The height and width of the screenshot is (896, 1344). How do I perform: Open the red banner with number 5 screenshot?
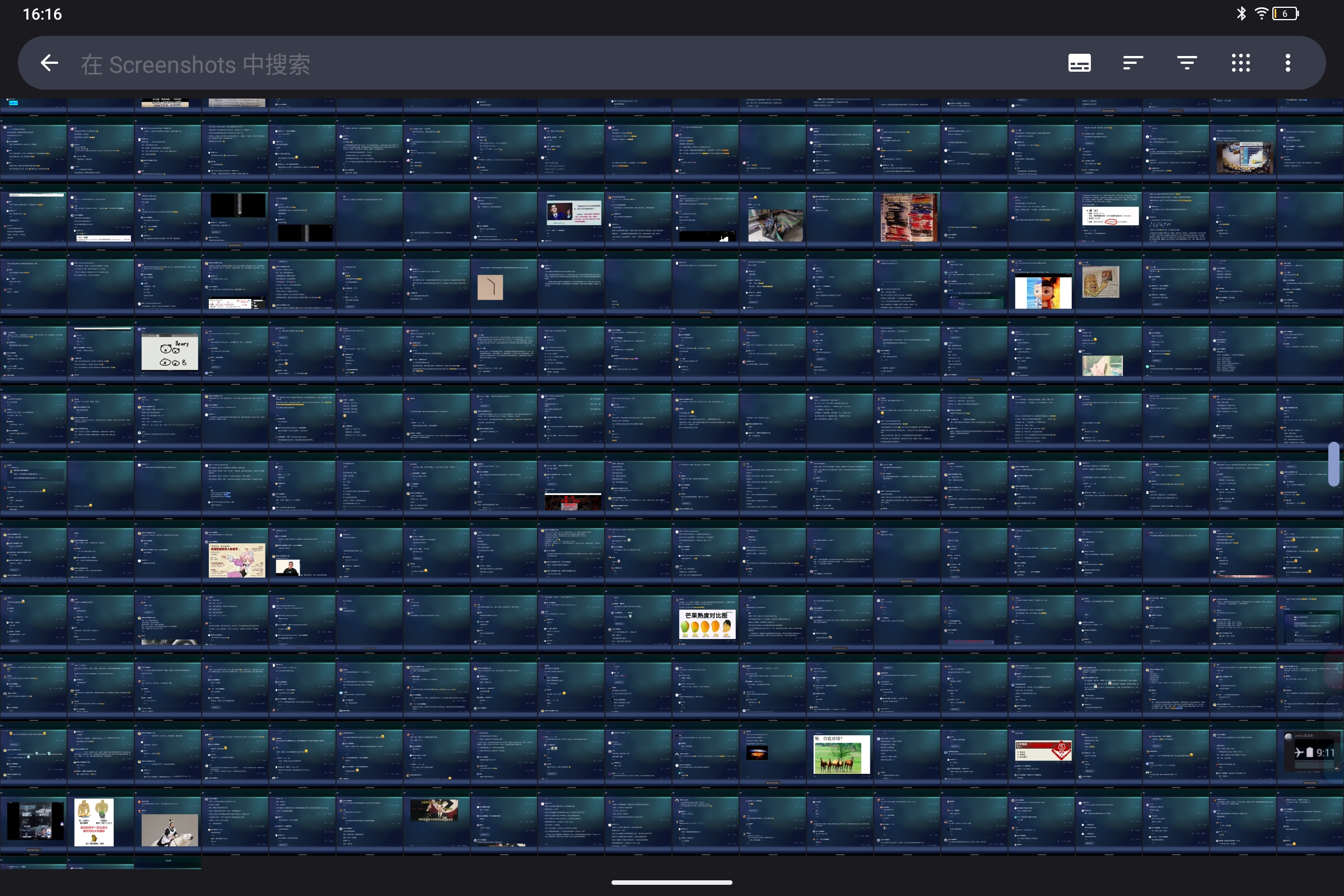[x=1042, y=754]
